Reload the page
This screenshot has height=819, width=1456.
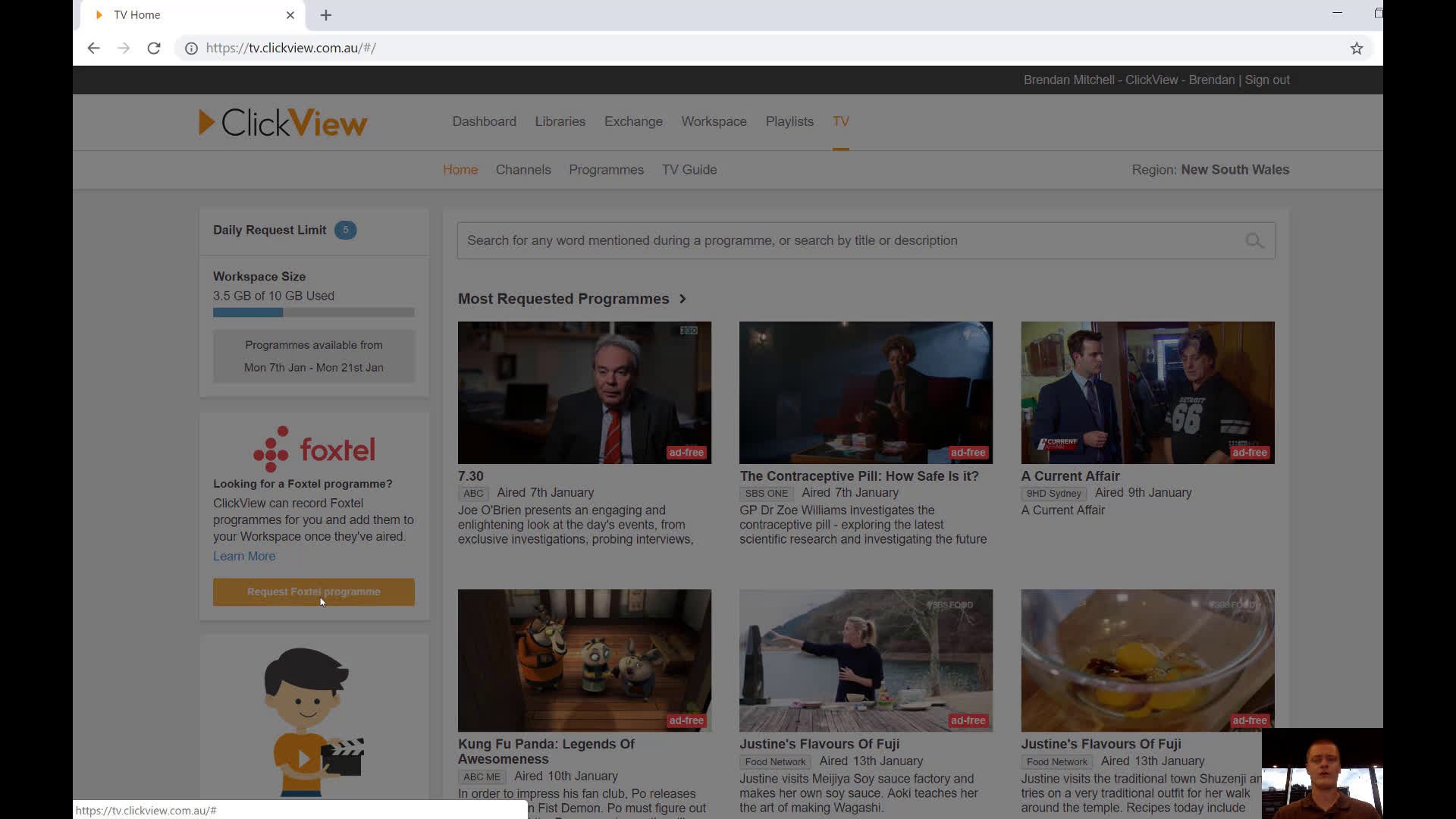click(x=154, y=48)
